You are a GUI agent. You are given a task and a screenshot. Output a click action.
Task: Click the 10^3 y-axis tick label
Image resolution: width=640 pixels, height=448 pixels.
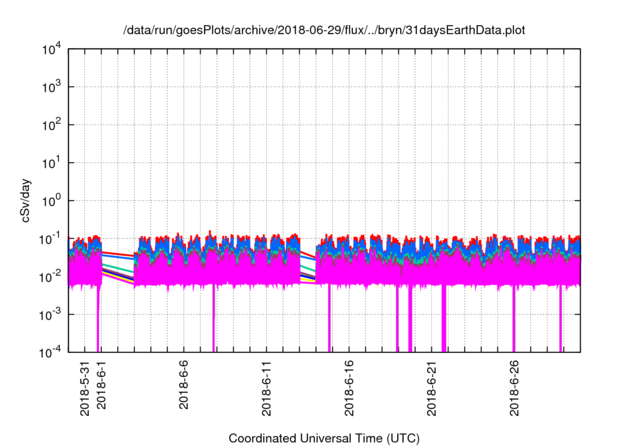click(52, 87)
